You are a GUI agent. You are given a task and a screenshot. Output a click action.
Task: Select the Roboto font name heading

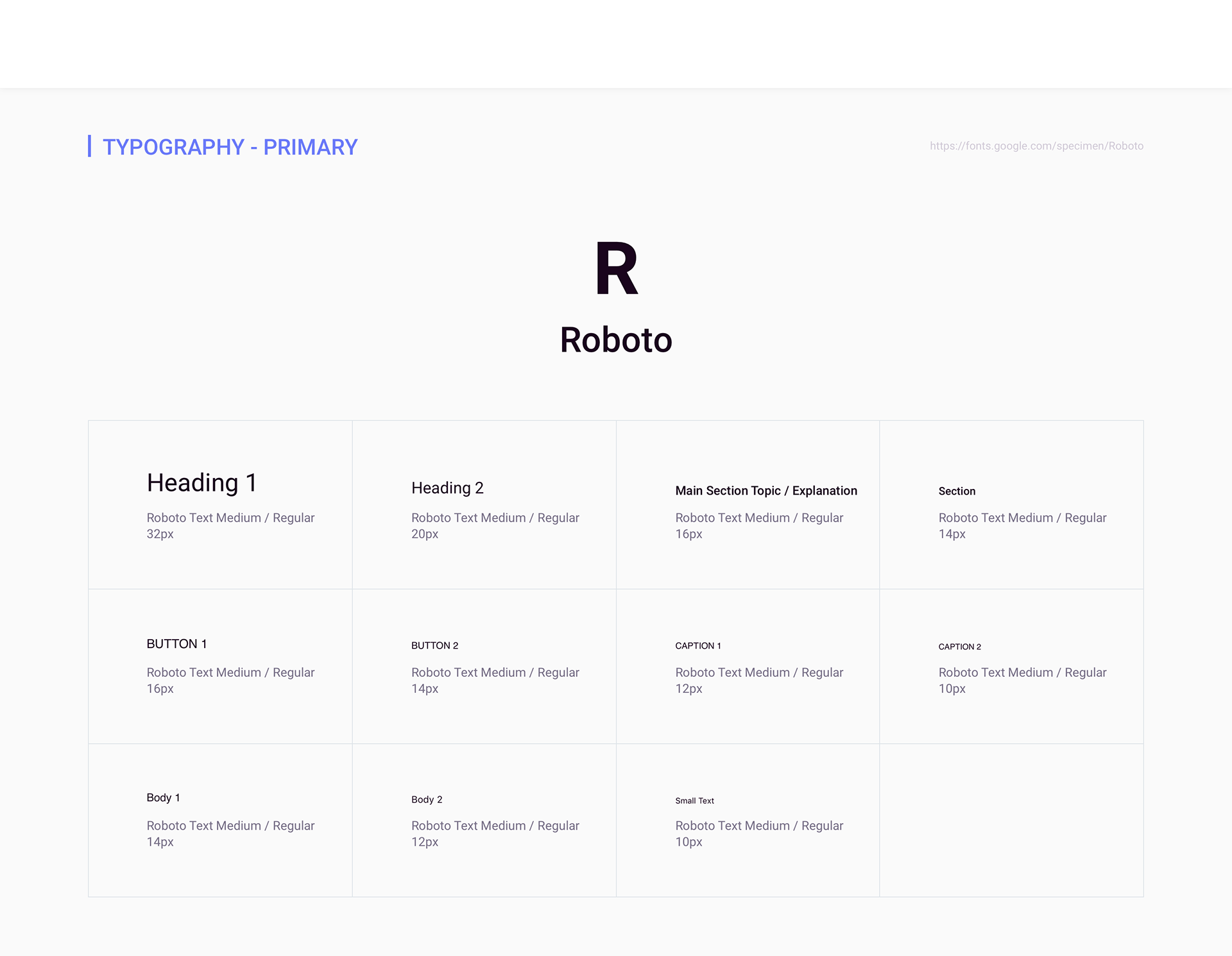(616, 339)
